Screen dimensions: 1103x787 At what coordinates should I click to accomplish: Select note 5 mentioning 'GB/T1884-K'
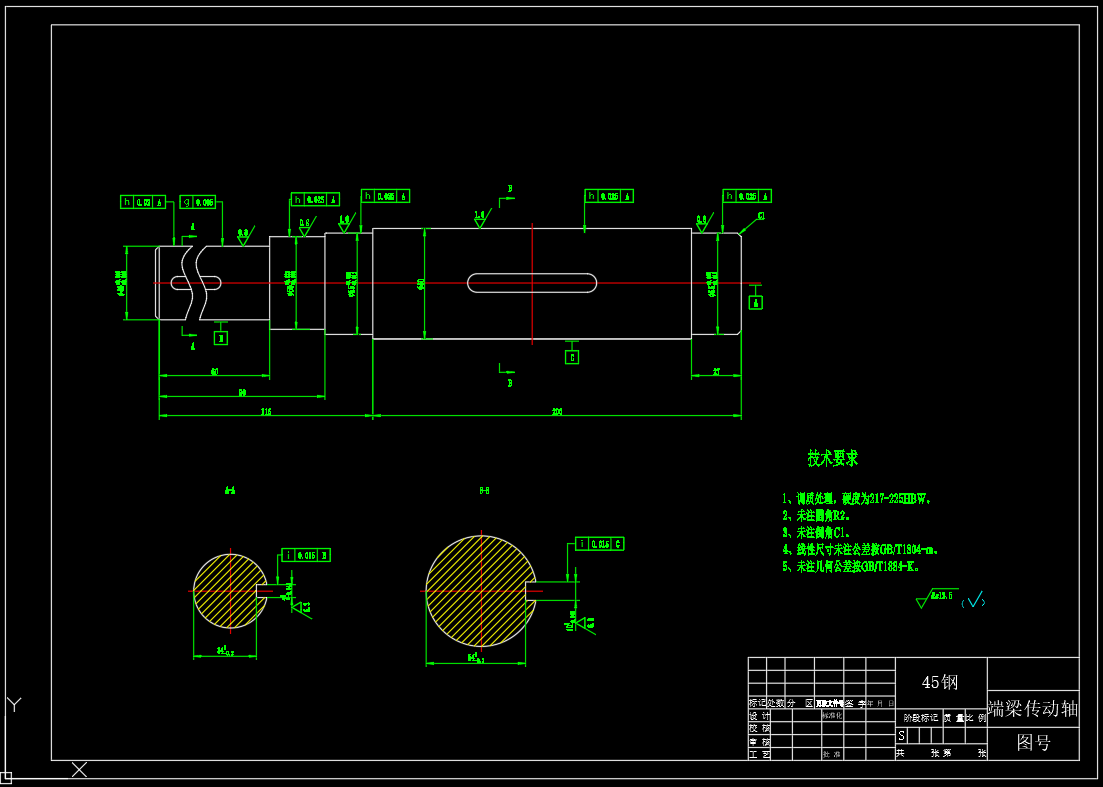[851, 566]
